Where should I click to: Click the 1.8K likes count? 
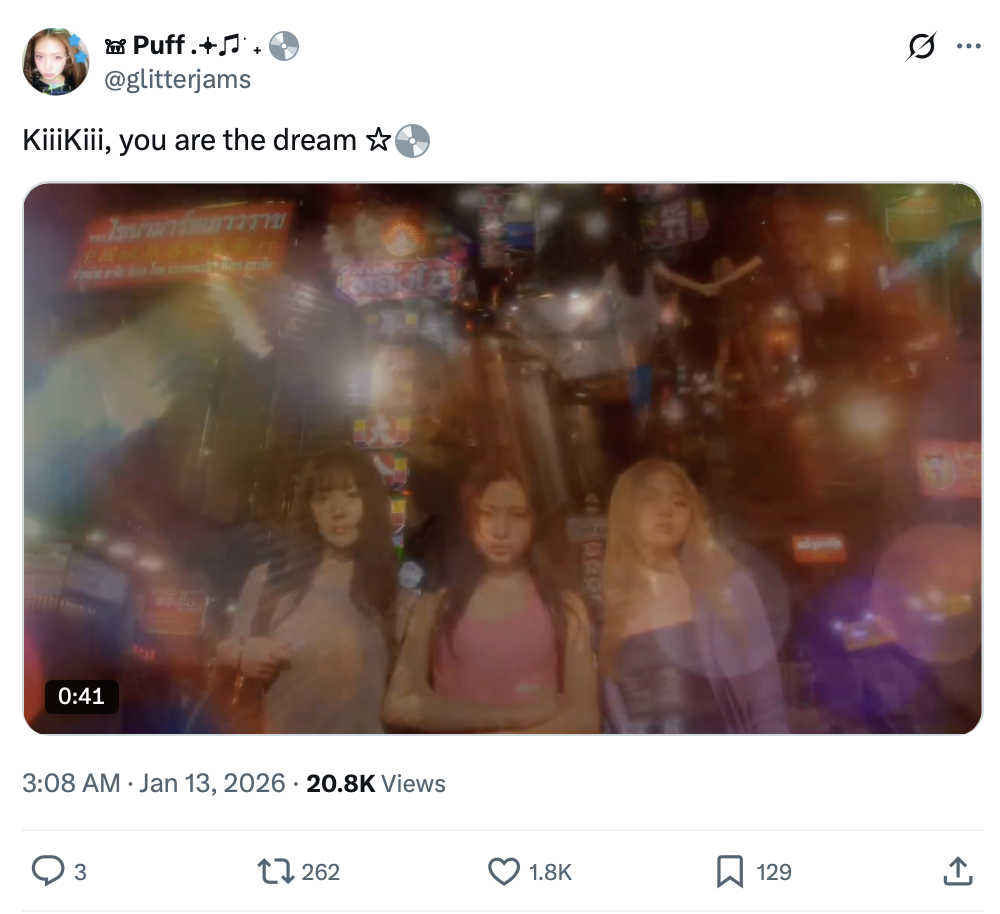pos(550,872)
